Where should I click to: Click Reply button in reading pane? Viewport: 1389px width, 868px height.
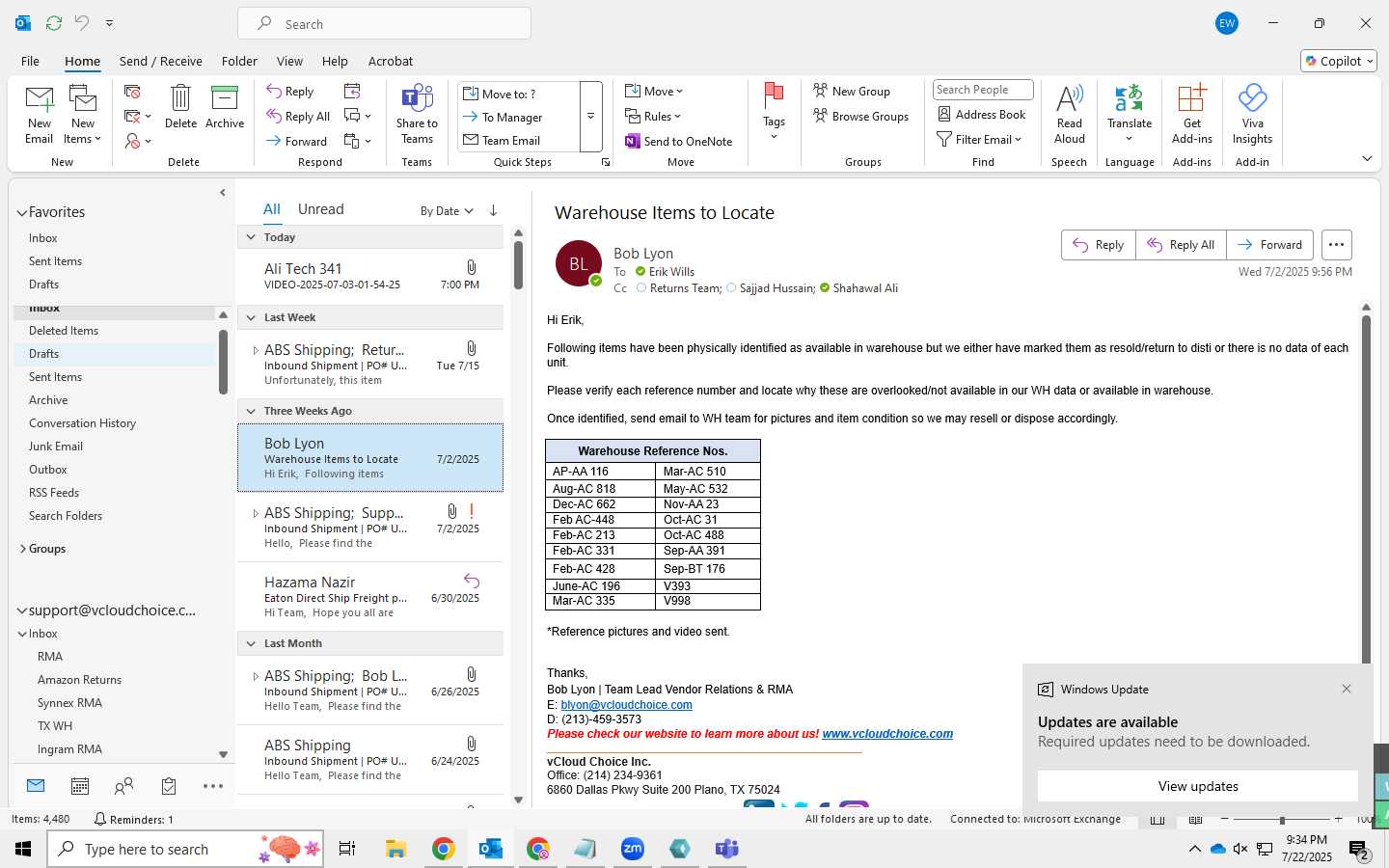[1099, 245]
